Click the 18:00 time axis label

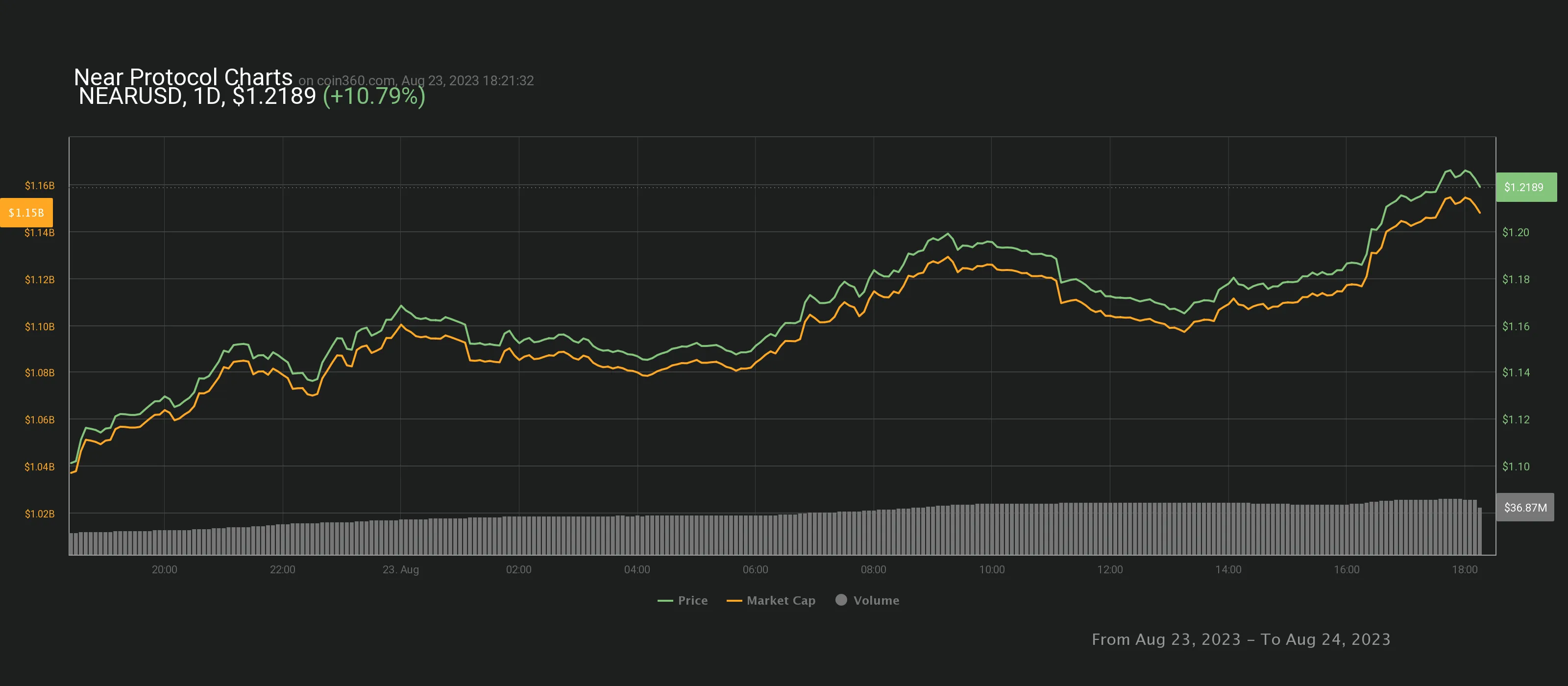click(1464, 569)
